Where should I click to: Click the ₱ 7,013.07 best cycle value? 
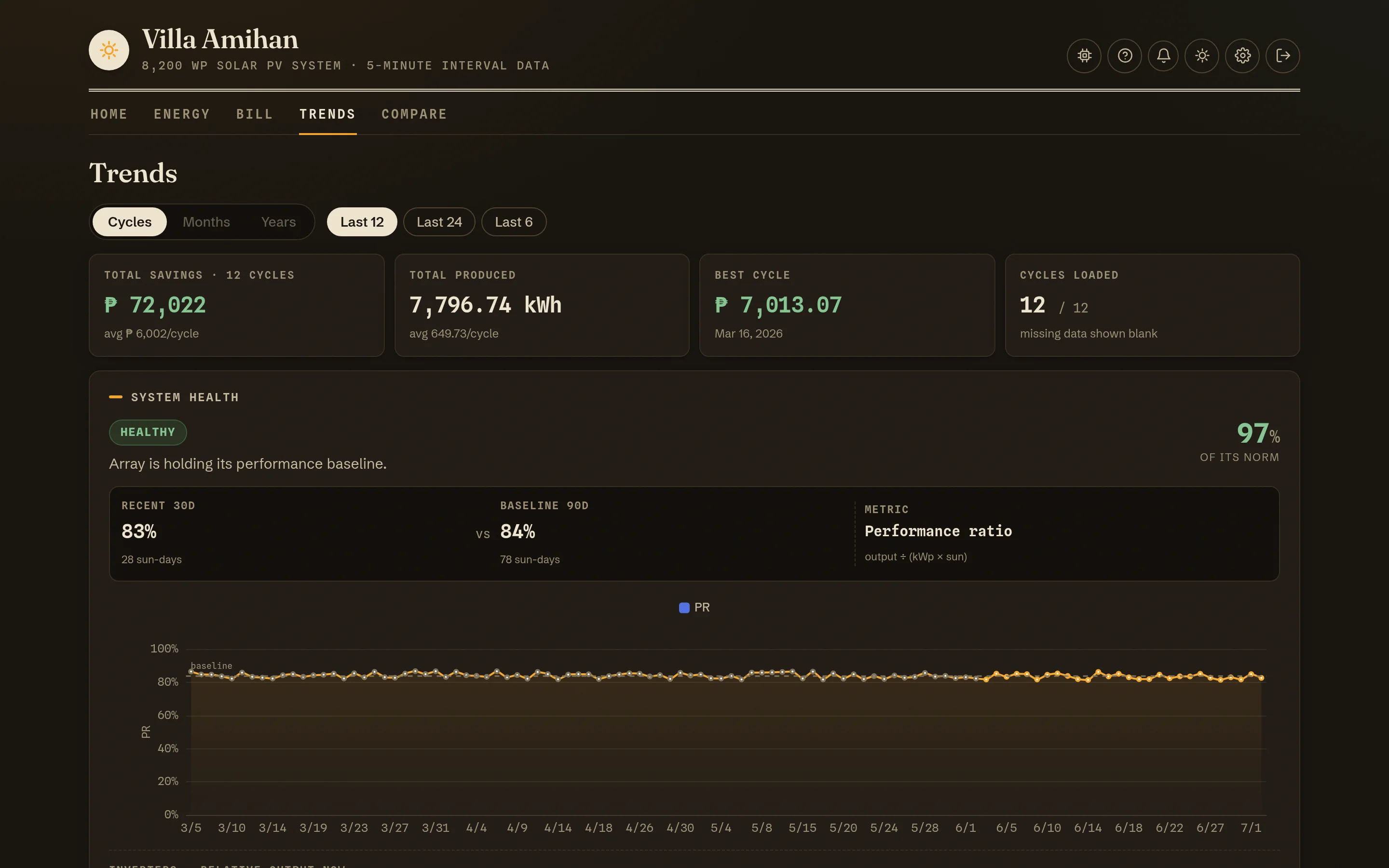778,305
